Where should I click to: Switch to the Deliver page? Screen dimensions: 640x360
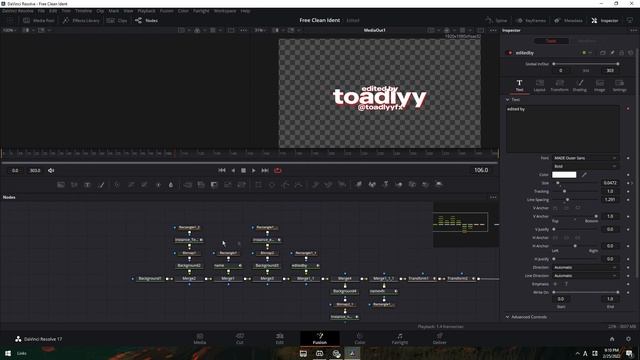[x=439, y=338]
